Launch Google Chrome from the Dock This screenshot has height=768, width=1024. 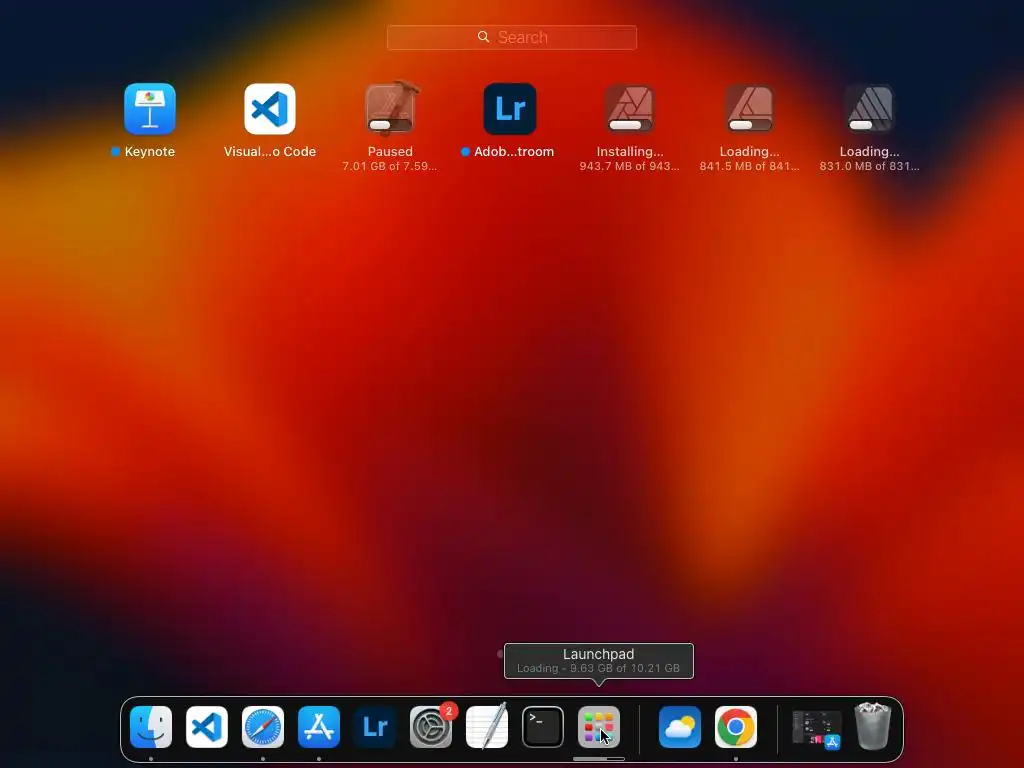pos(736,727)
